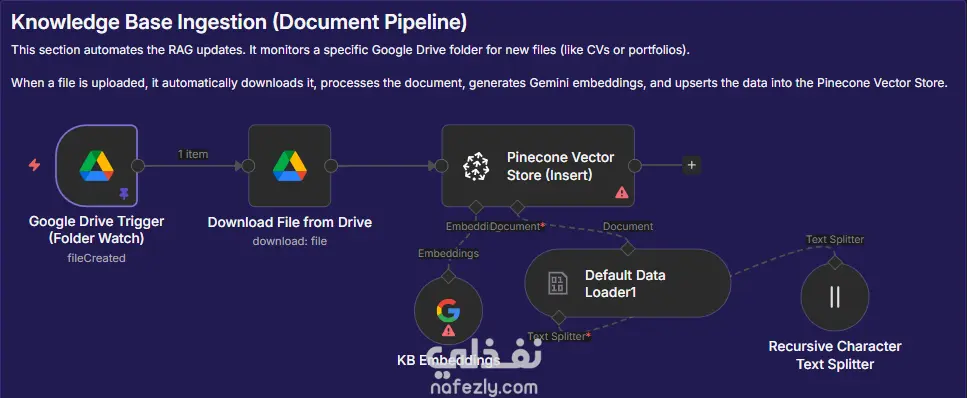967x398 pixels.
Task: Click the Download File node output connector
Action: coord(331,165)
